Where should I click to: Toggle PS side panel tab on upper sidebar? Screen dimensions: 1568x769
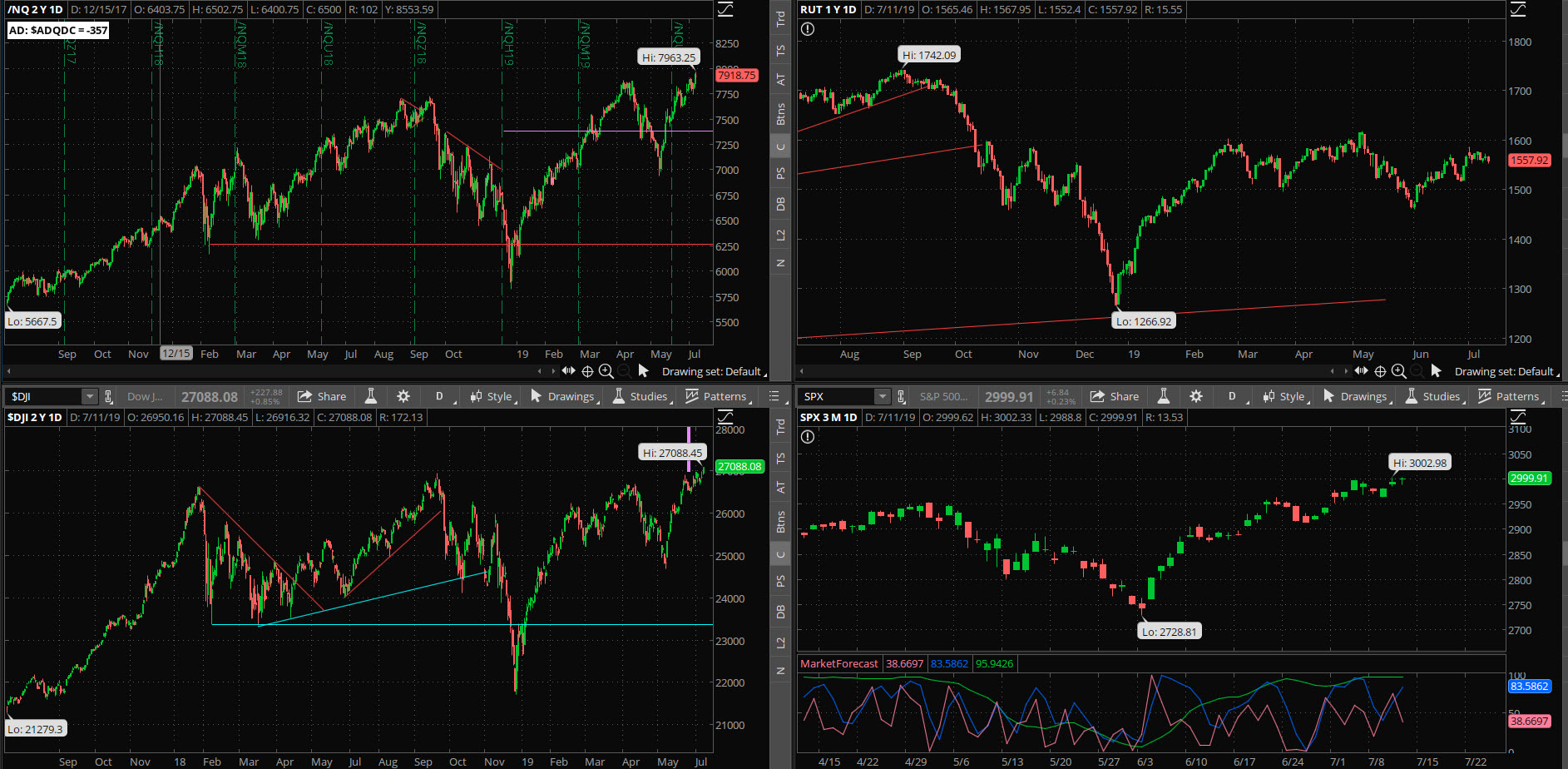point(780,173)
